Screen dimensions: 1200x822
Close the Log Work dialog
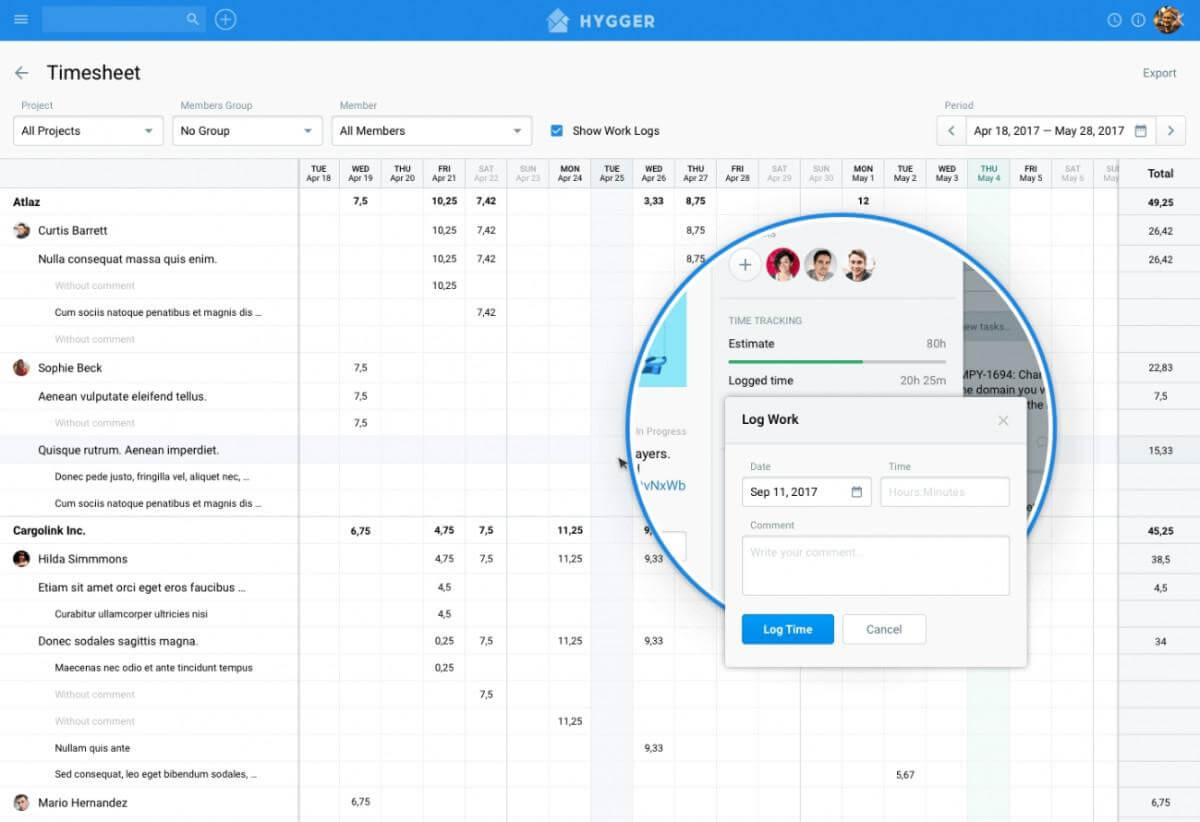tap(1003, 421)
